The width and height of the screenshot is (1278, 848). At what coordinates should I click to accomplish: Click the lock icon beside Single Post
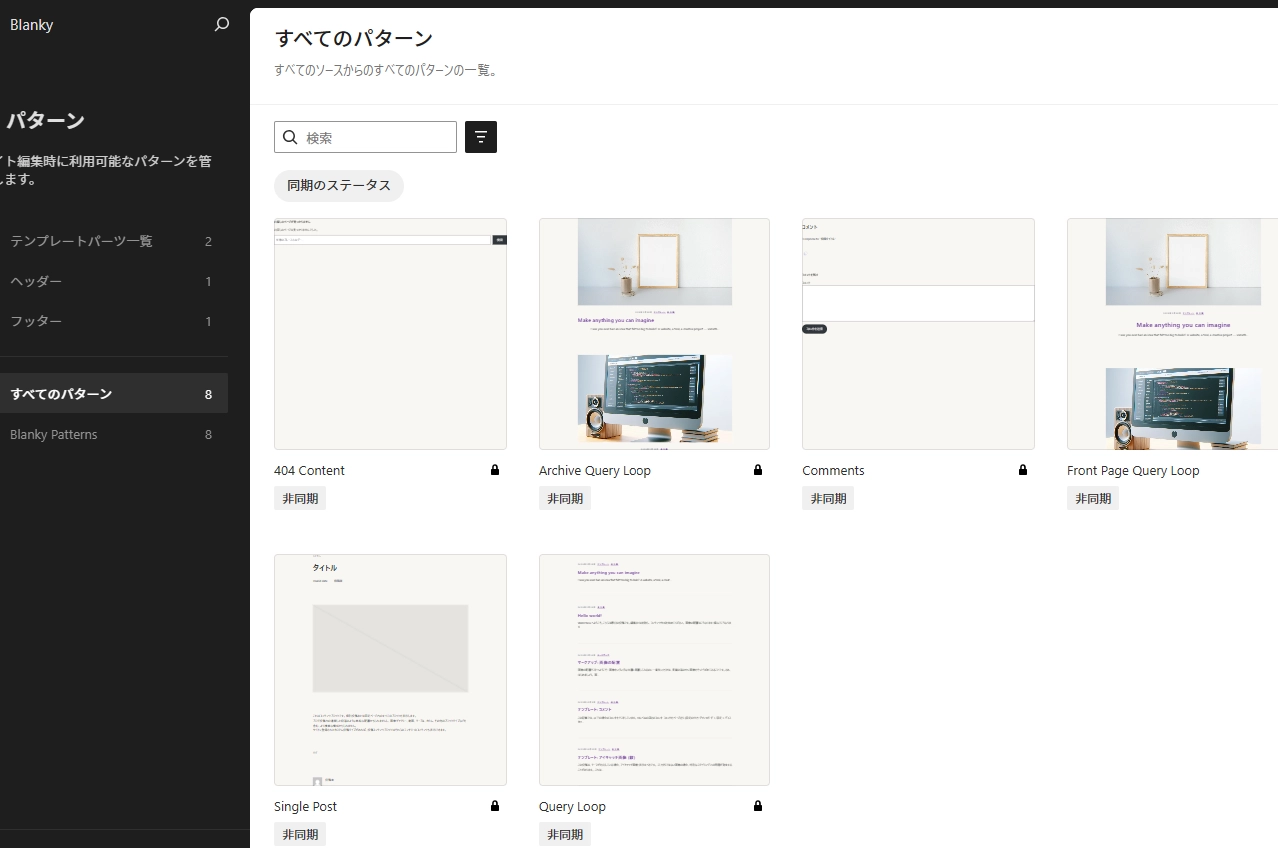coord(495,806)
